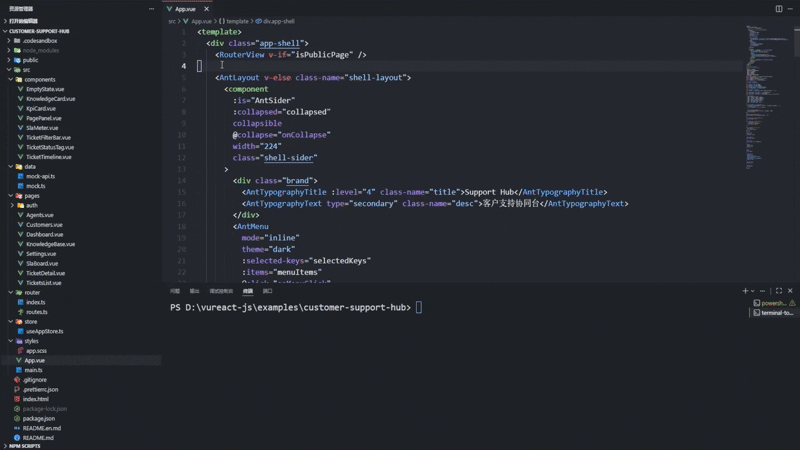
Task: Split the editor to the right
Action: click(779, 9)
